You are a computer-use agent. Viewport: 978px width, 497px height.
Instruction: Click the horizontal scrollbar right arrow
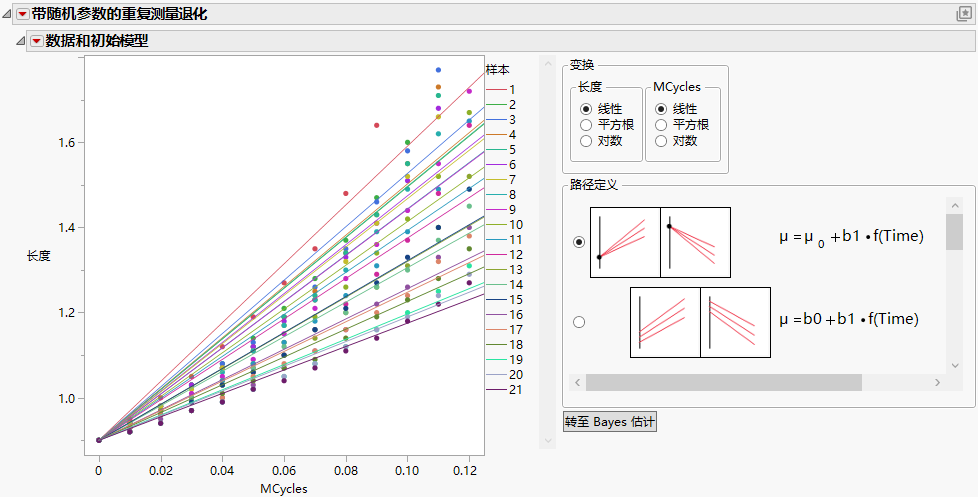[x=937, y=382]
